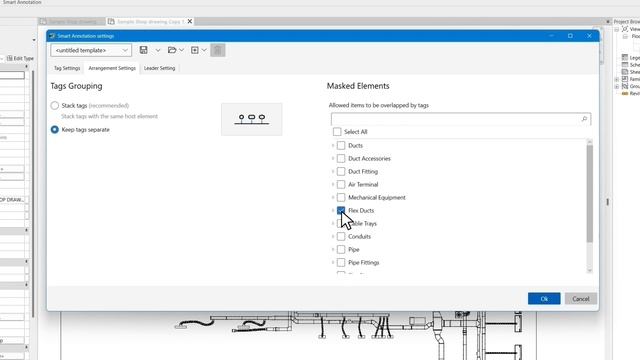Uncheck the Flex Ducts checkbox

pos(341,211)
